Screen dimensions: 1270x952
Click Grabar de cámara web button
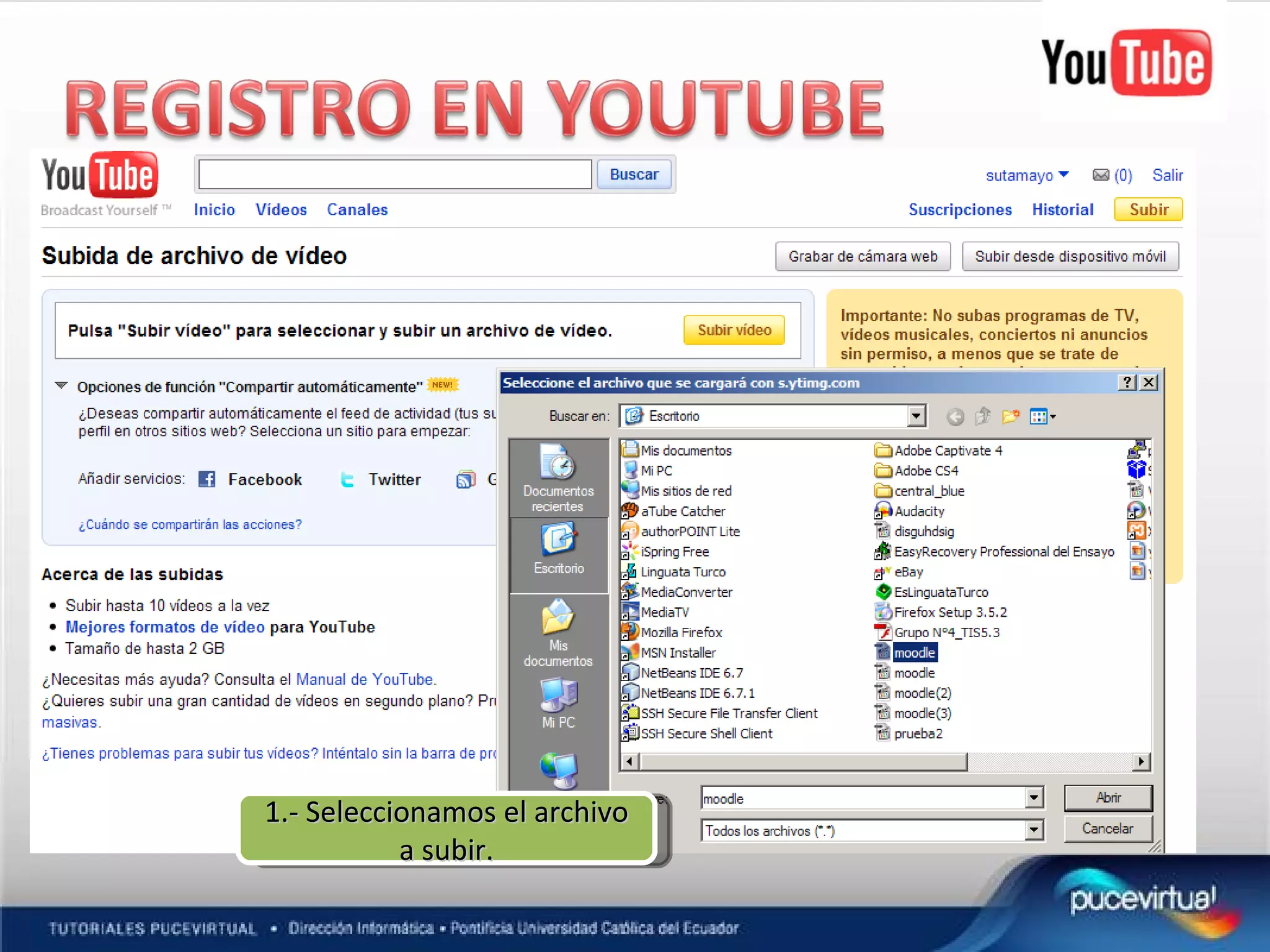[863, 257]
